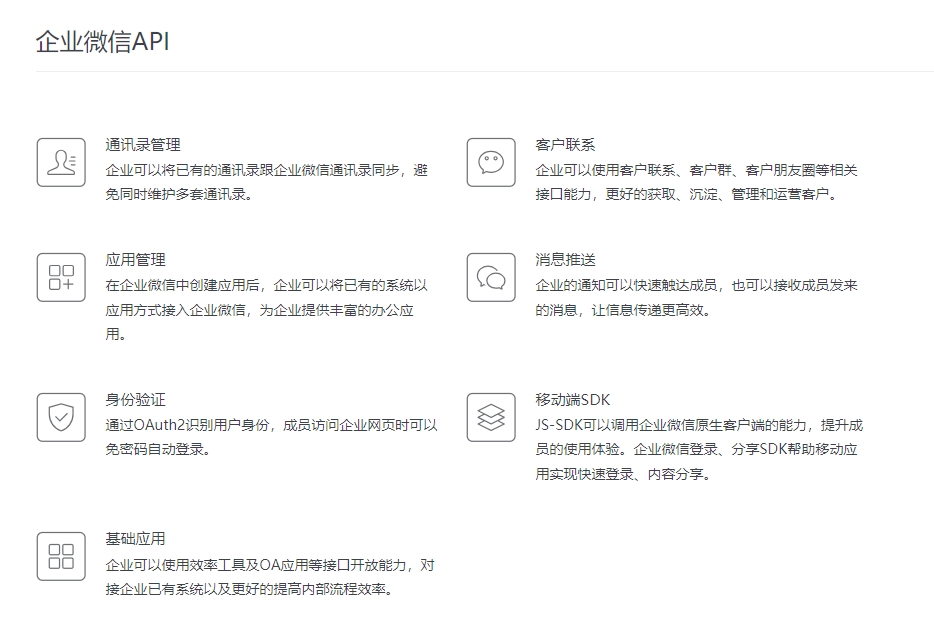Click description starting 企业可以使用效率工具

tap(270, 577)
